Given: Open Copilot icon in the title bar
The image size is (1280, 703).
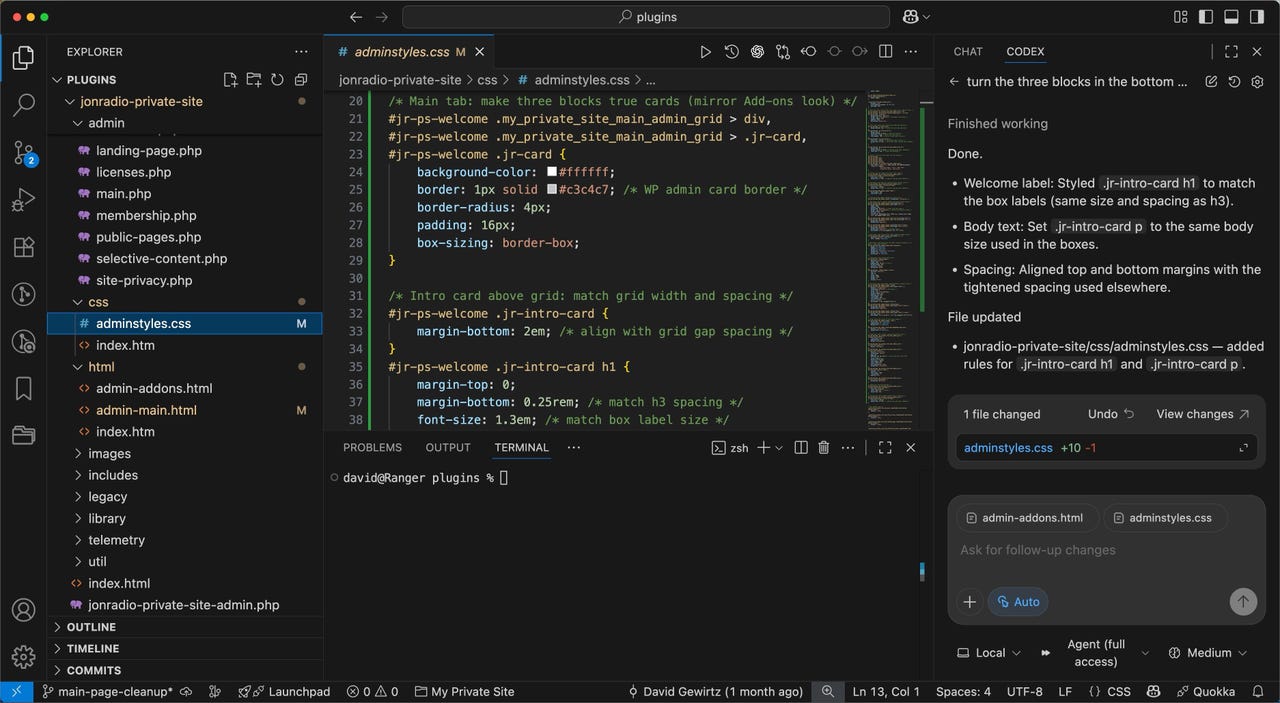Looking at the screenshot, I should click(912, 17).
